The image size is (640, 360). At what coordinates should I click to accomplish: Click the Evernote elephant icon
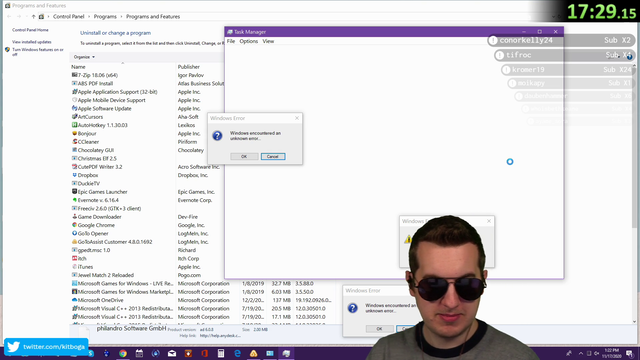[x=74, y=200]
